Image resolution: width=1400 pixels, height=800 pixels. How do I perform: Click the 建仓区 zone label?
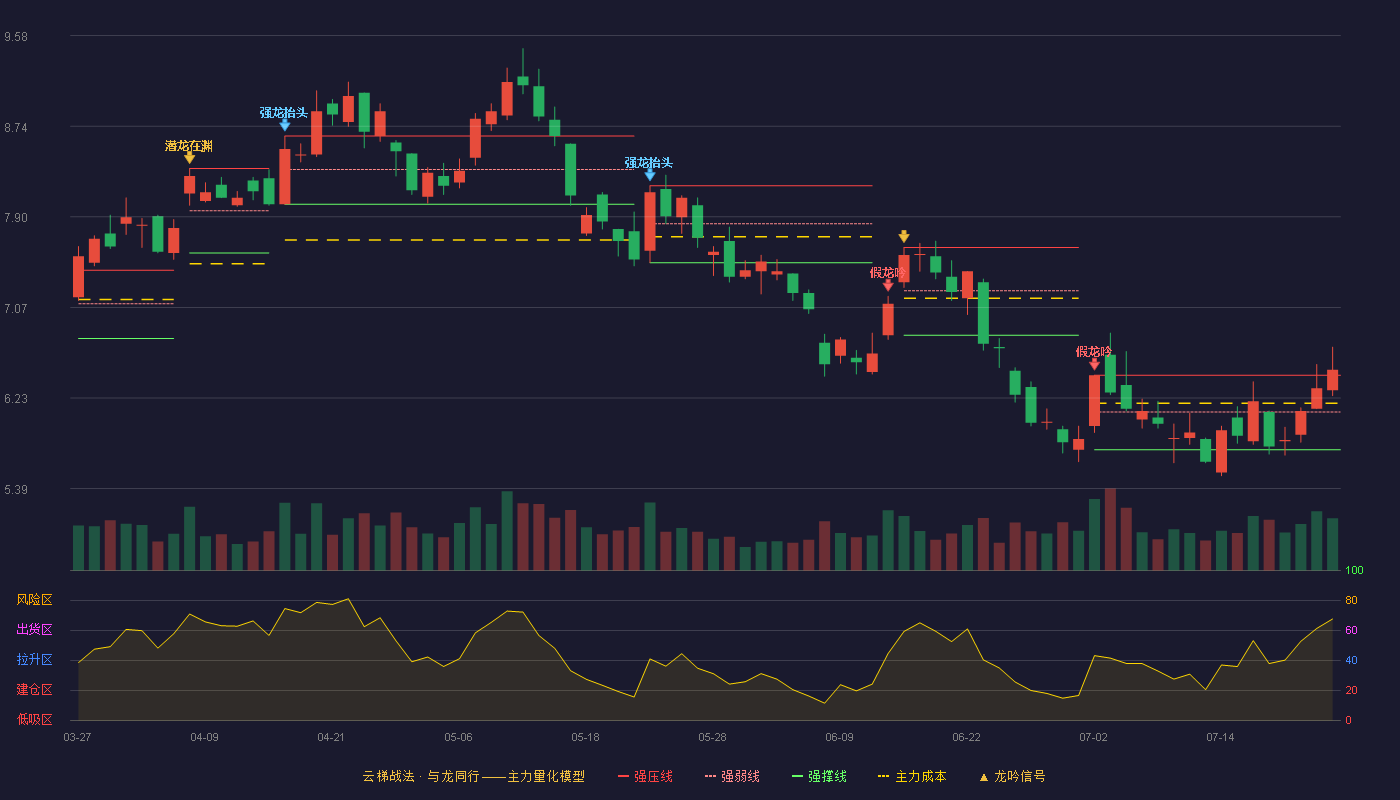(35, 690)
